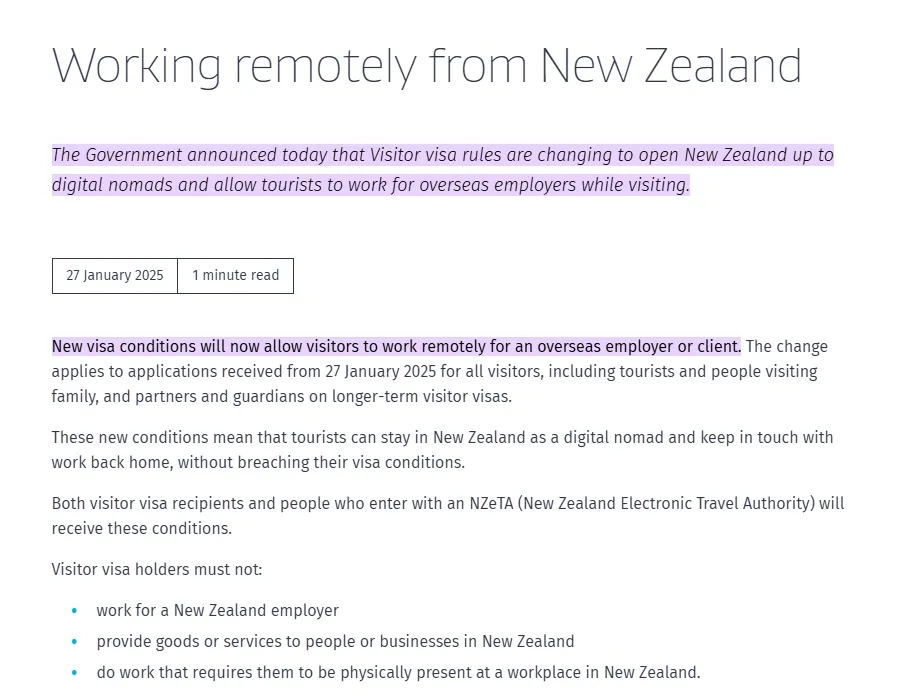The width and height of the screenshot is (898, 700).
Task: Click the bullet item 'do work that requires them to be physically present'
Action: pos(398,673)
